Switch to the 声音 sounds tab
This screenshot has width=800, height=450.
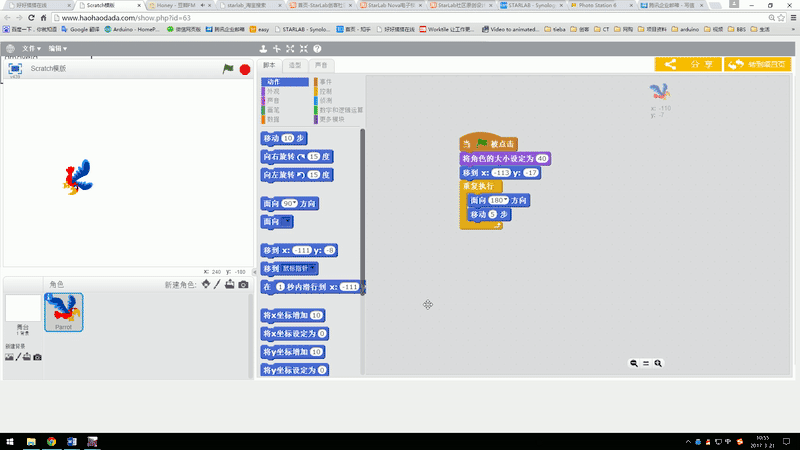[x=321, y=65]
